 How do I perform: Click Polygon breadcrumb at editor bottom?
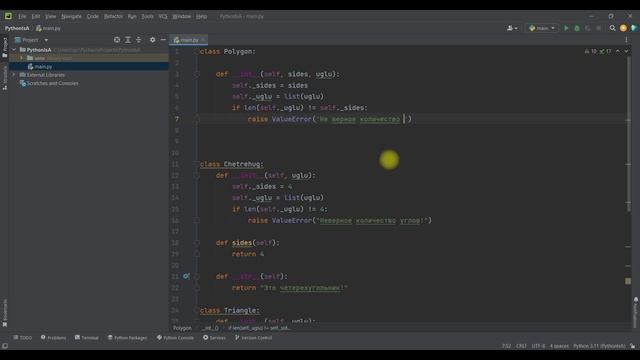pos(182,328)
